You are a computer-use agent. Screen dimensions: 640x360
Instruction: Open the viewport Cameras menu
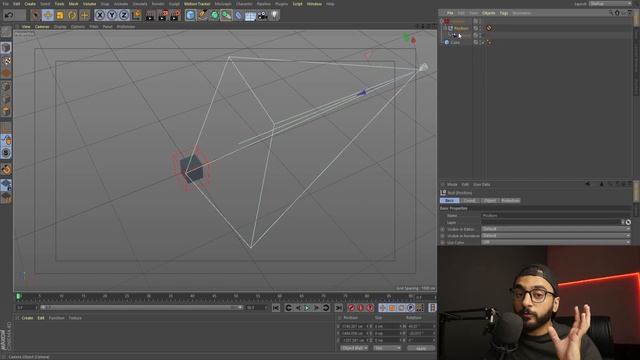pos(42,27)
